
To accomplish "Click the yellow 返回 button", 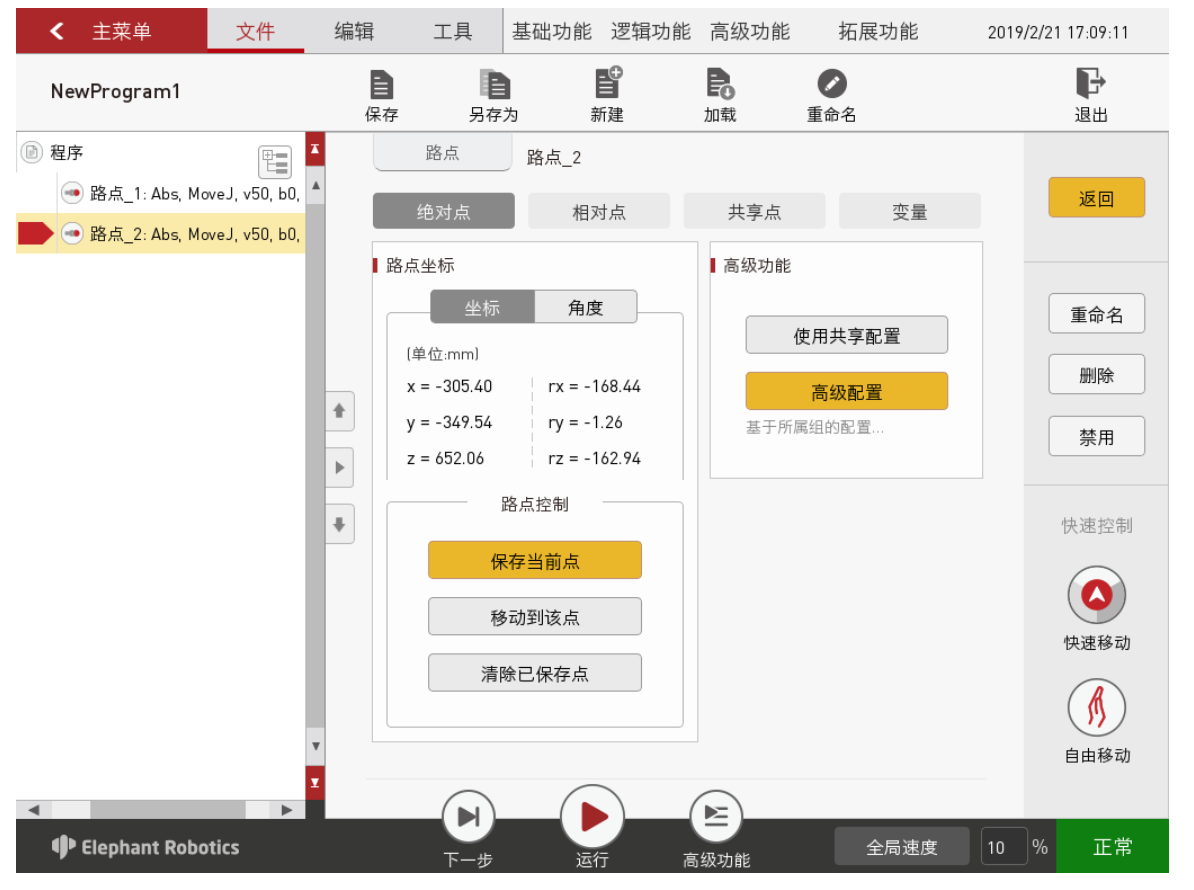I will (x=1097, y=198).
